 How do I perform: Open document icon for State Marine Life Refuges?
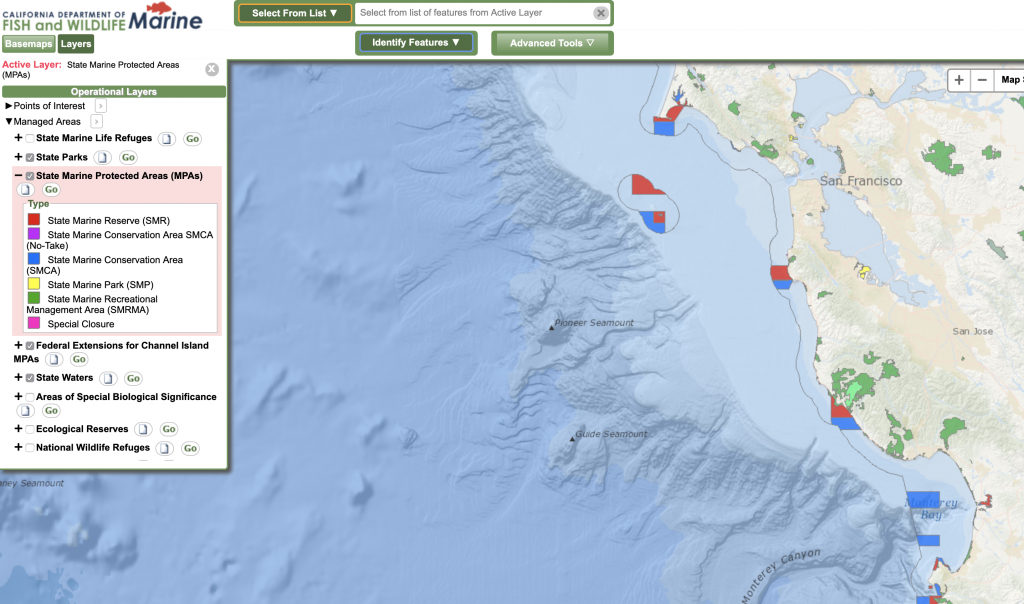click(x=168, y=139)
